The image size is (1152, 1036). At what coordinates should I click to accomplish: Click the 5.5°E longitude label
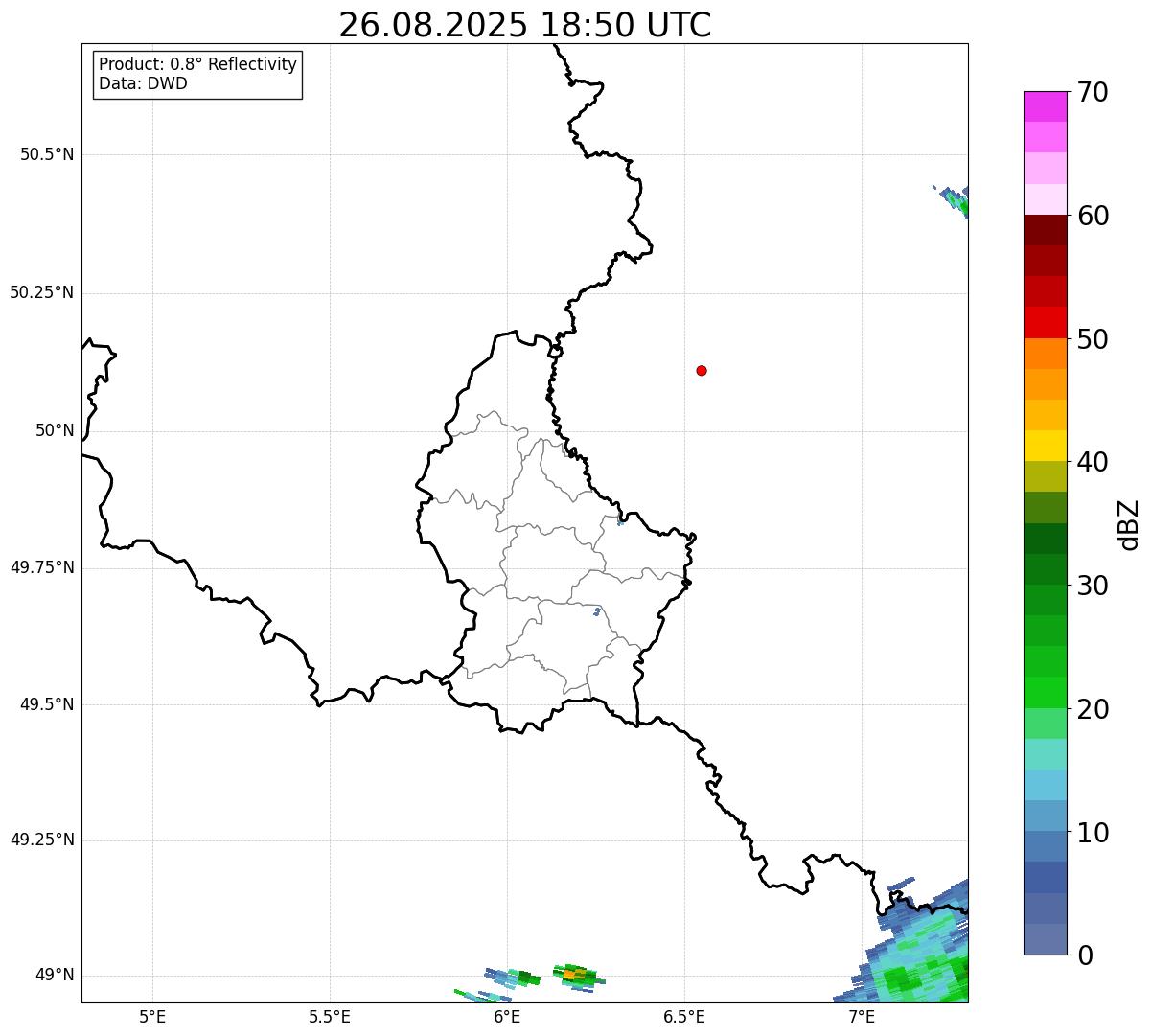tap(330, 1016)
